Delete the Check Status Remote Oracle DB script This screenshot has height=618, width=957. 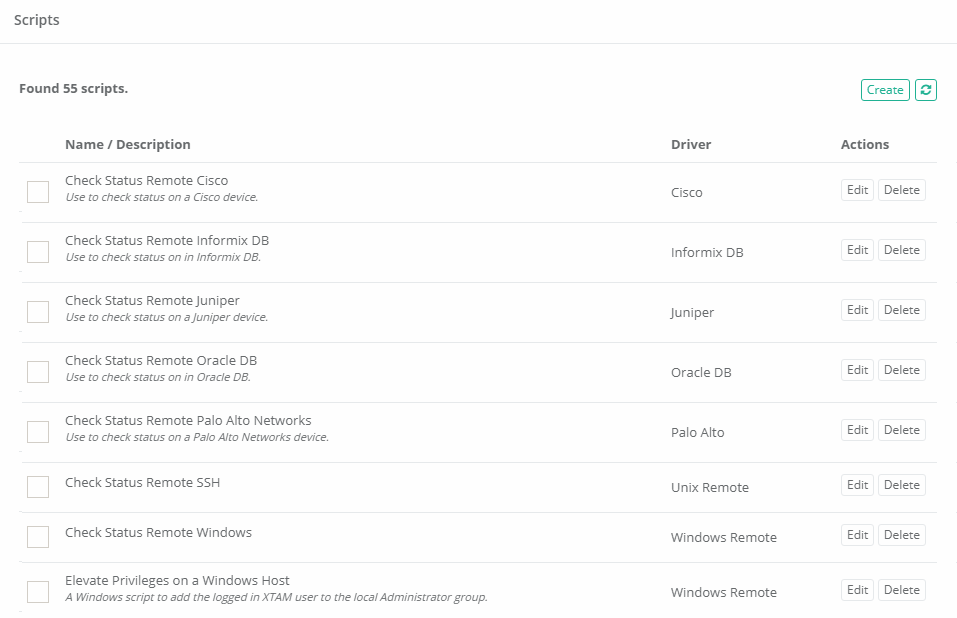[901, 370]
